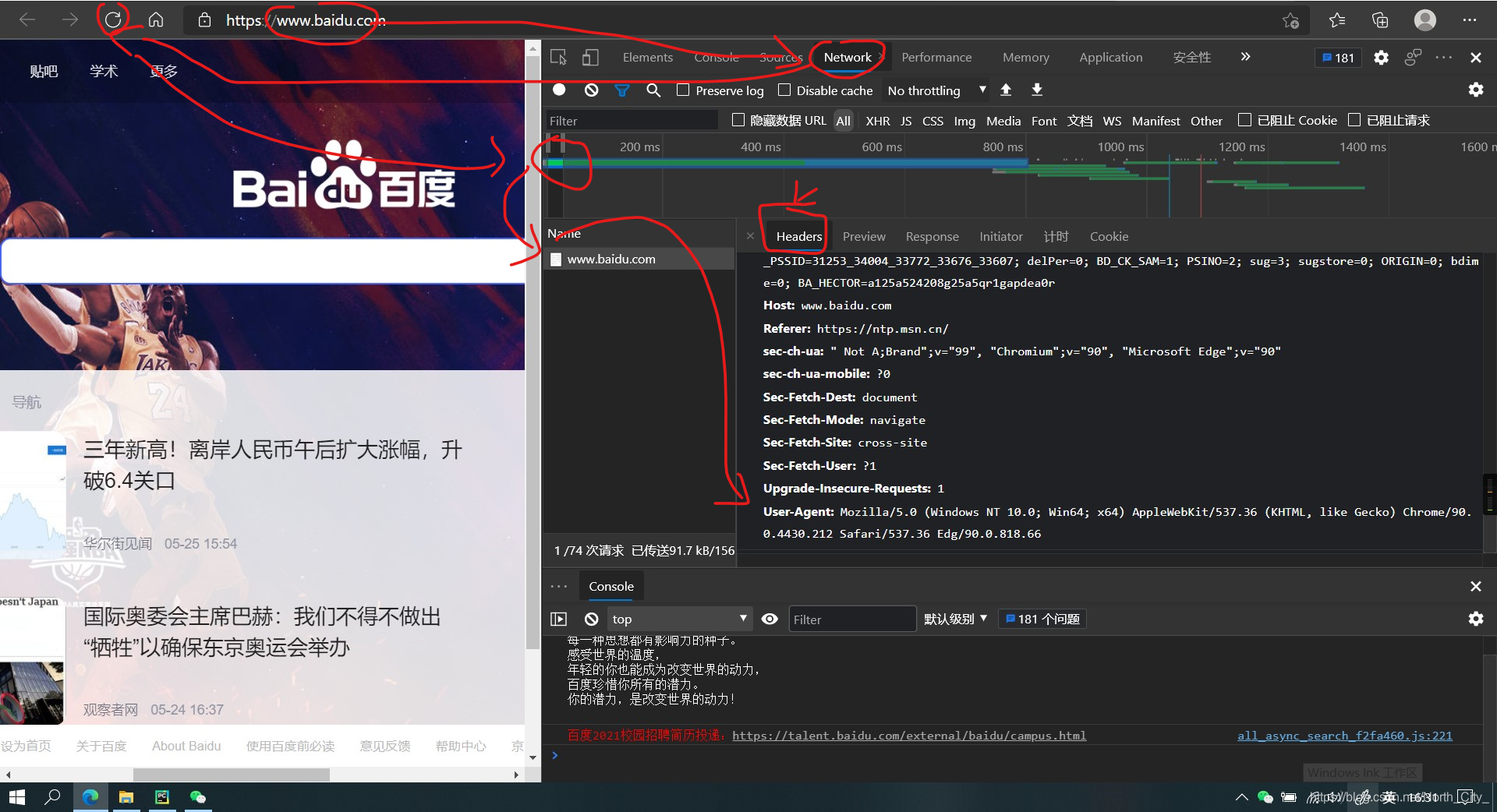The width and height of the screenshot is (1497, 812).
Task: Check the hide data URL option
Action: point(738,120)
